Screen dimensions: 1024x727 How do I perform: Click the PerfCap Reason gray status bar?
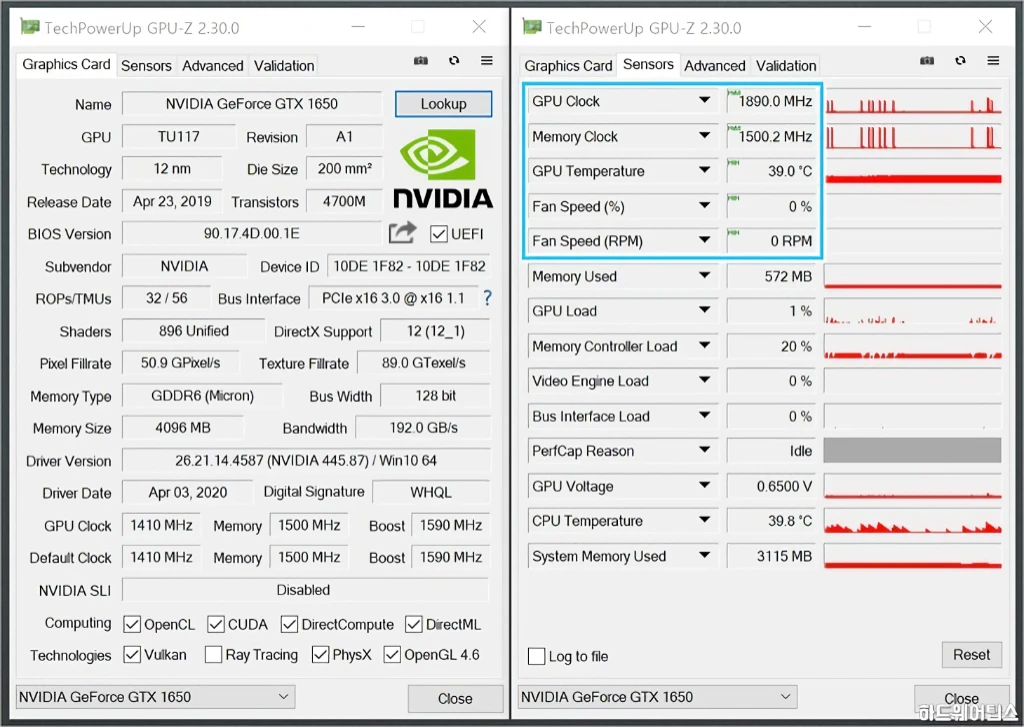(912, 450)
